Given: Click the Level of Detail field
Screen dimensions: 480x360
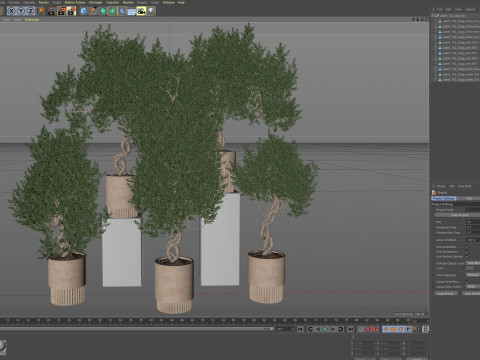Looking at the screenshot, I should 473,240.
